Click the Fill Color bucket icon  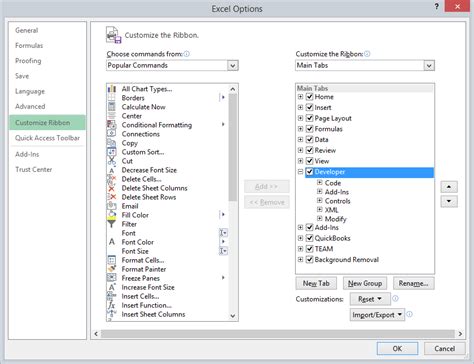click(112, 215)
